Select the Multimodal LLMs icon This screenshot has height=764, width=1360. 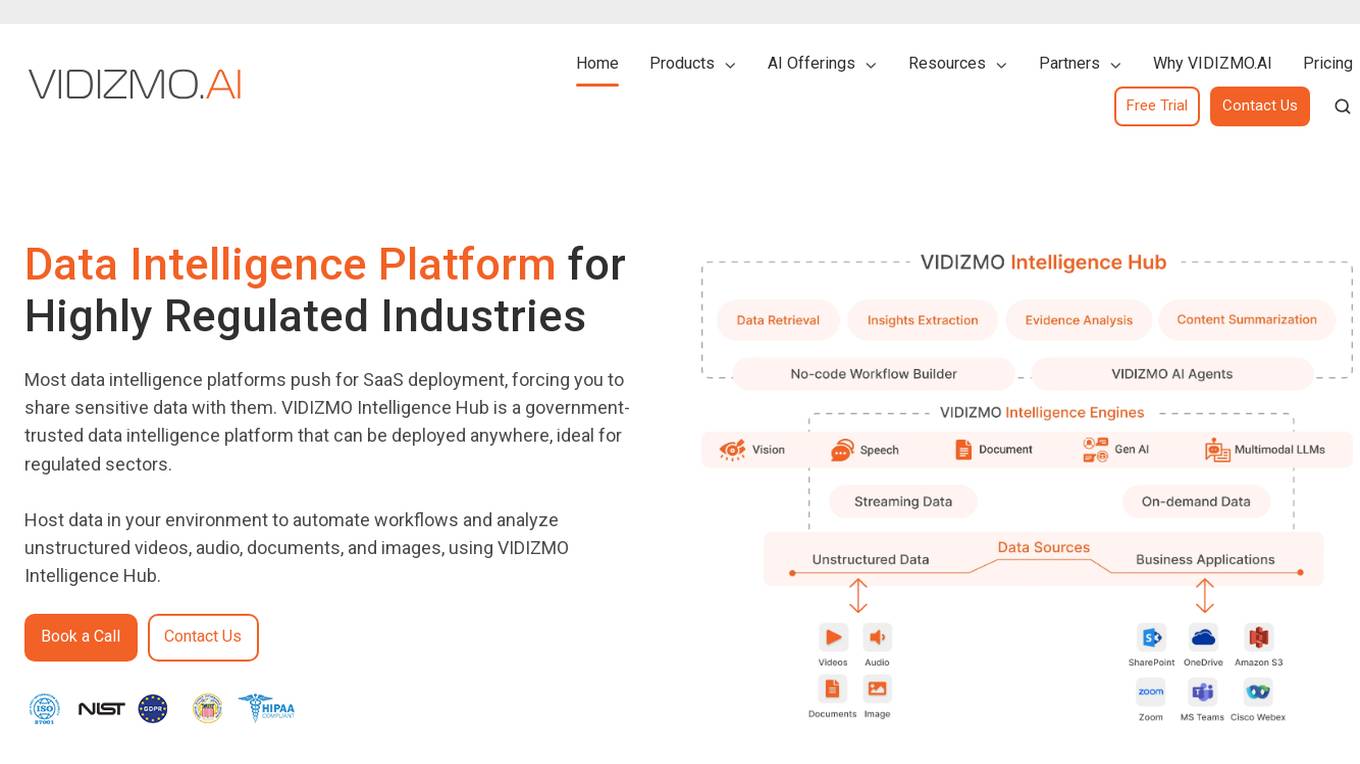point(1217,450)
